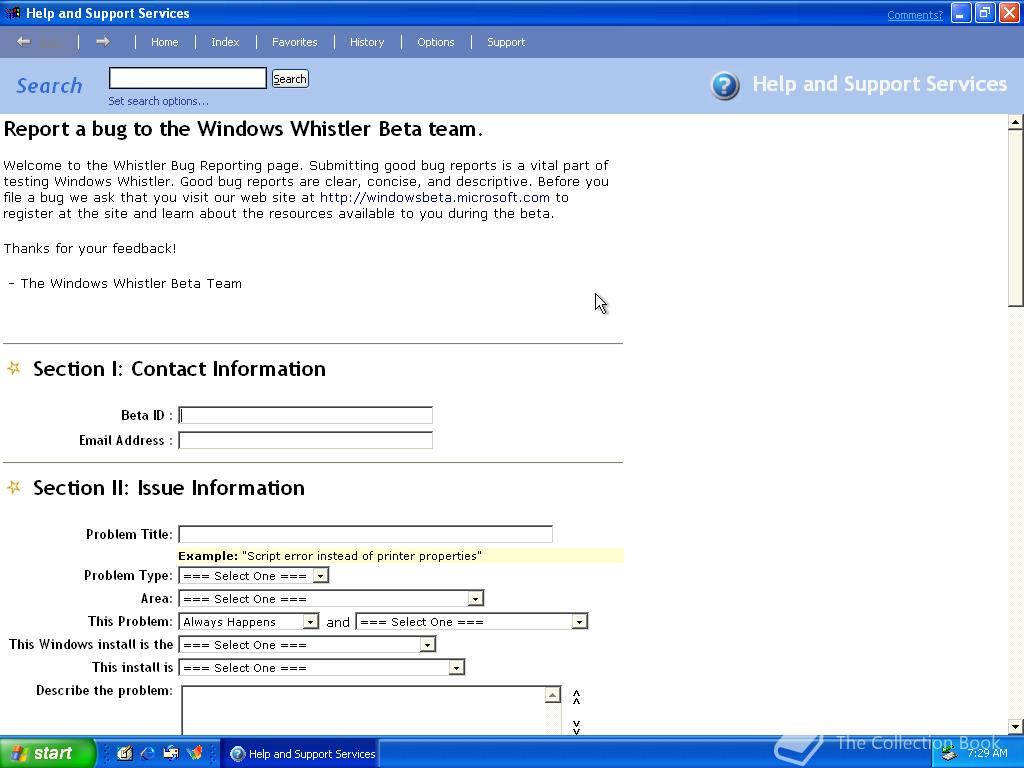Click the double down-caret beside description box

(x=577, y=727)
